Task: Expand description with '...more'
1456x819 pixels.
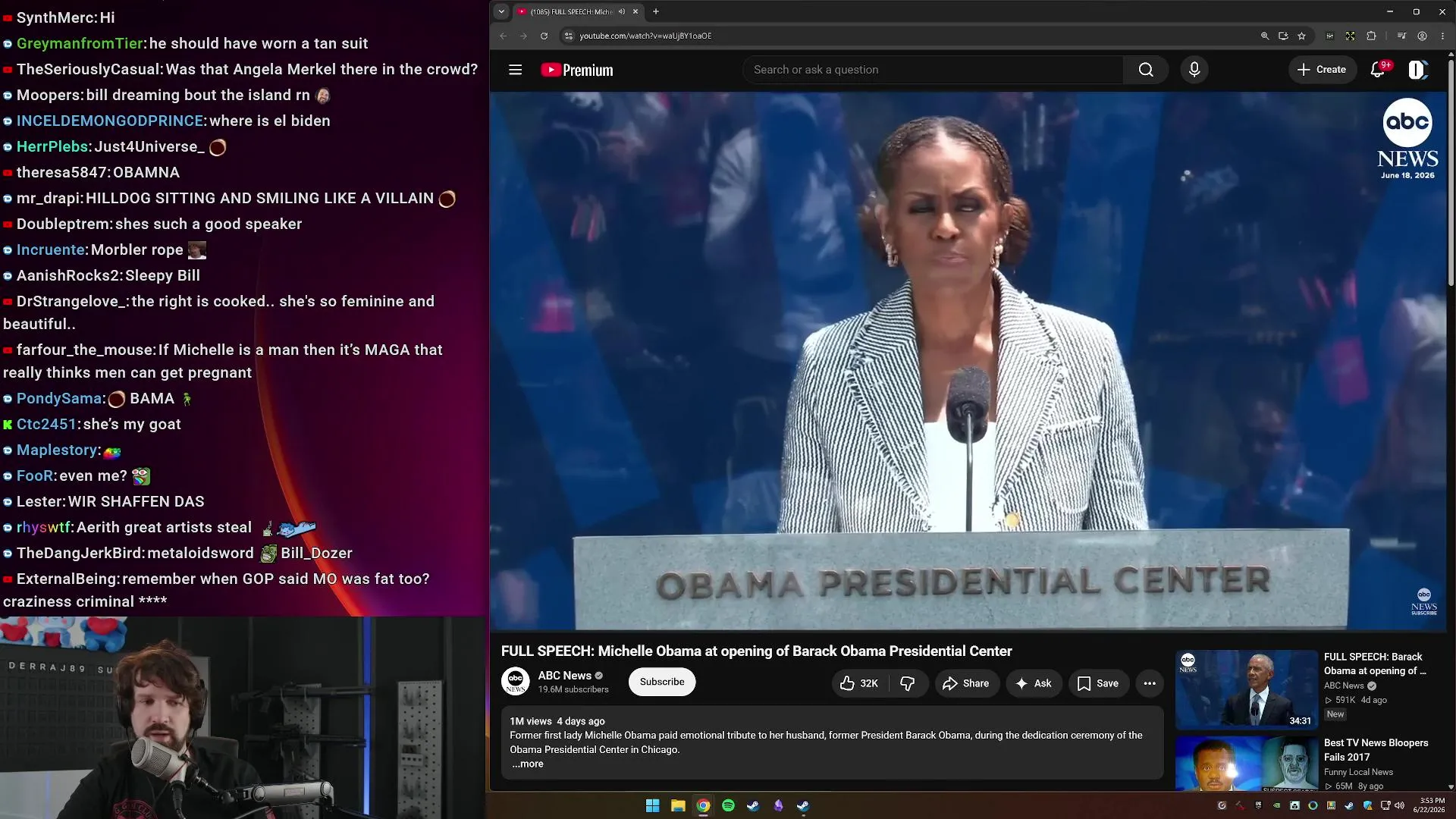Action: 528,764
